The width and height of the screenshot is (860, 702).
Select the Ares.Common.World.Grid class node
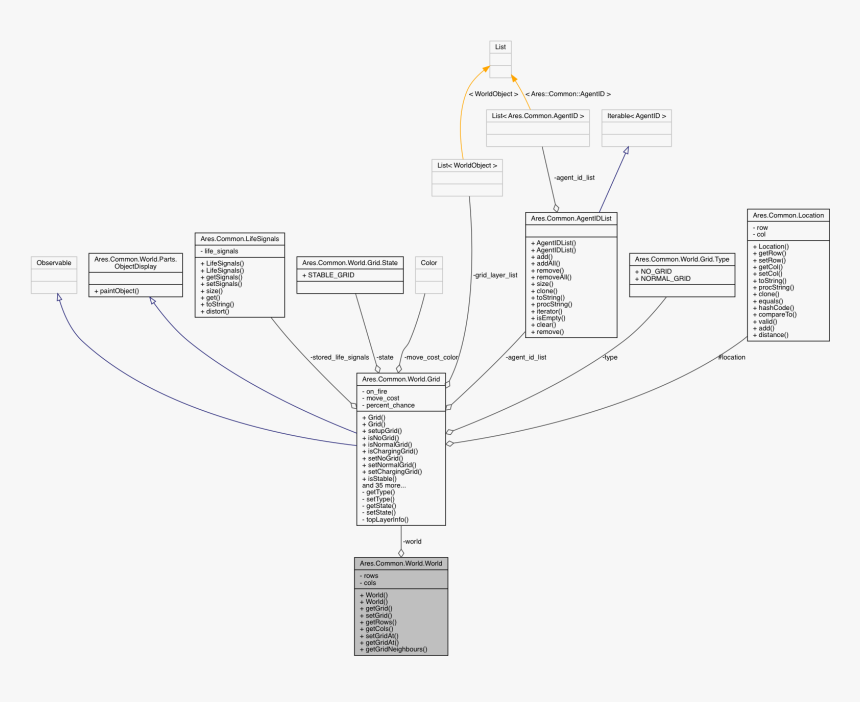tap(399, 379)
